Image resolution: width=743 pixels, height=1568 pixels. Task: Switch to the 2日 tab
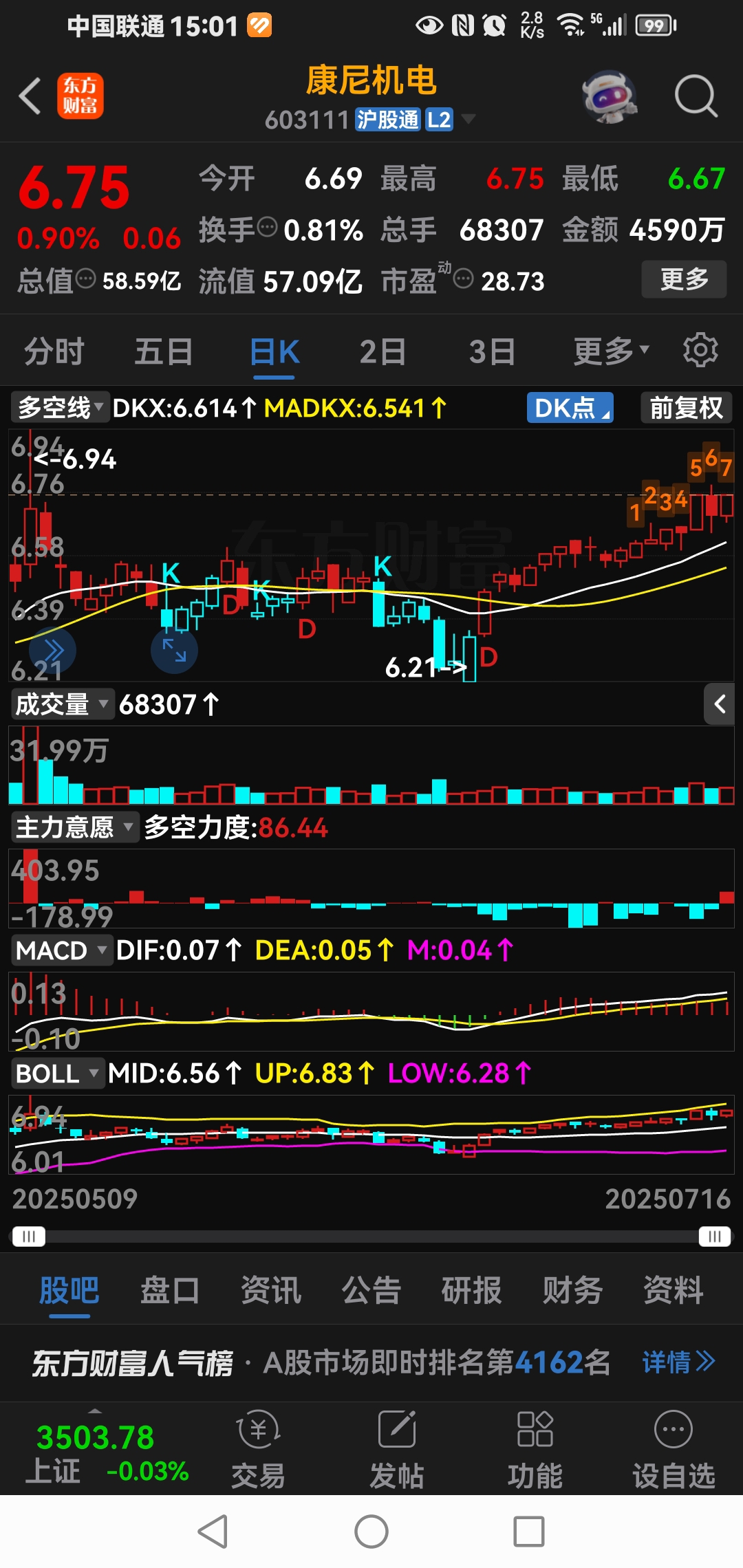pyautogui.click(x=383, y=351)
